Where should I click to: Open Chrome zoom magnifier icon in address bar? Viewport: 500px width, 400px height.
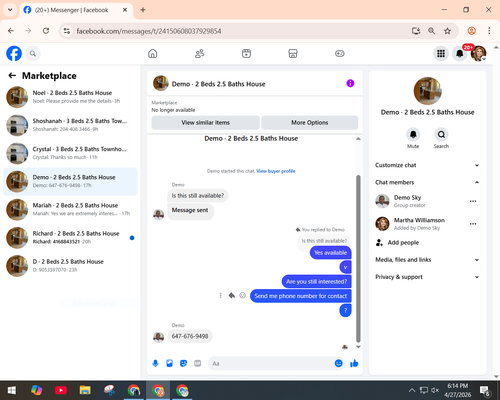431,31
